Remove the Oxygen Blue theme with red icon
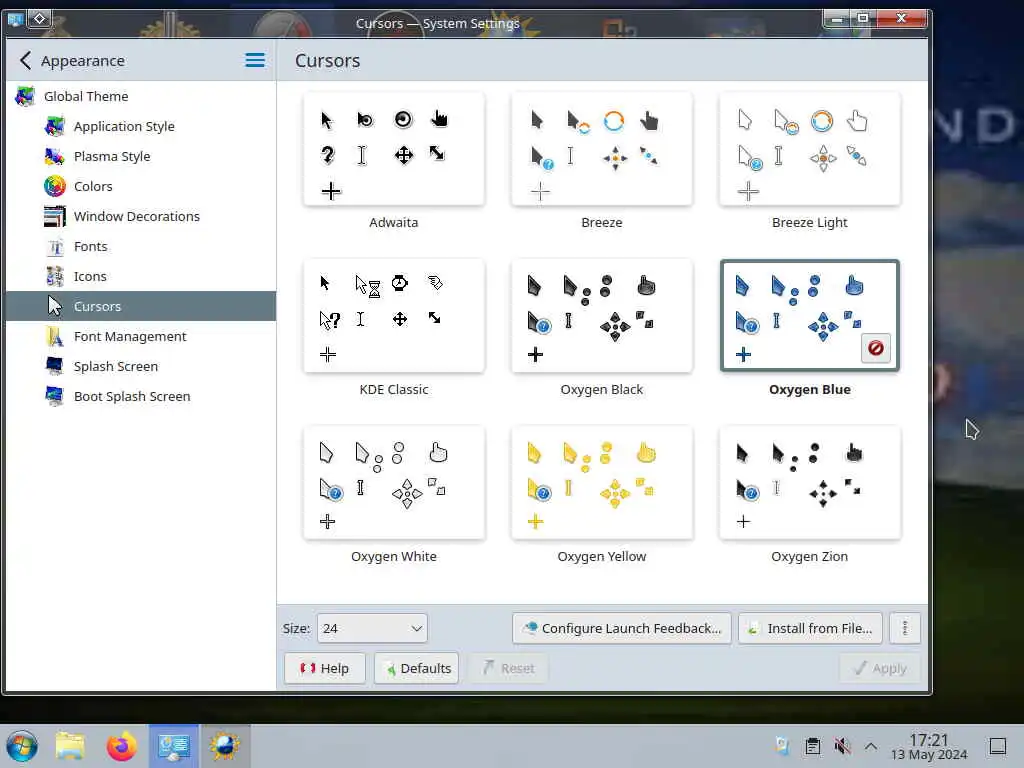Image resolution: width=1024 pixels, height=768 pixels. click(876, 348)
